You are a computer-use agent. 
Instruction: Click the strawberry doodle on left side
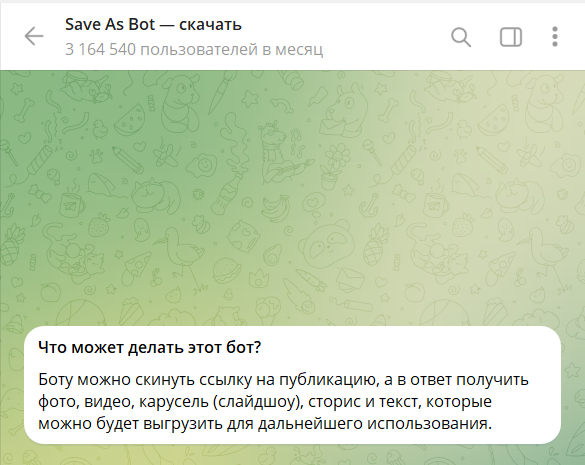98,225
